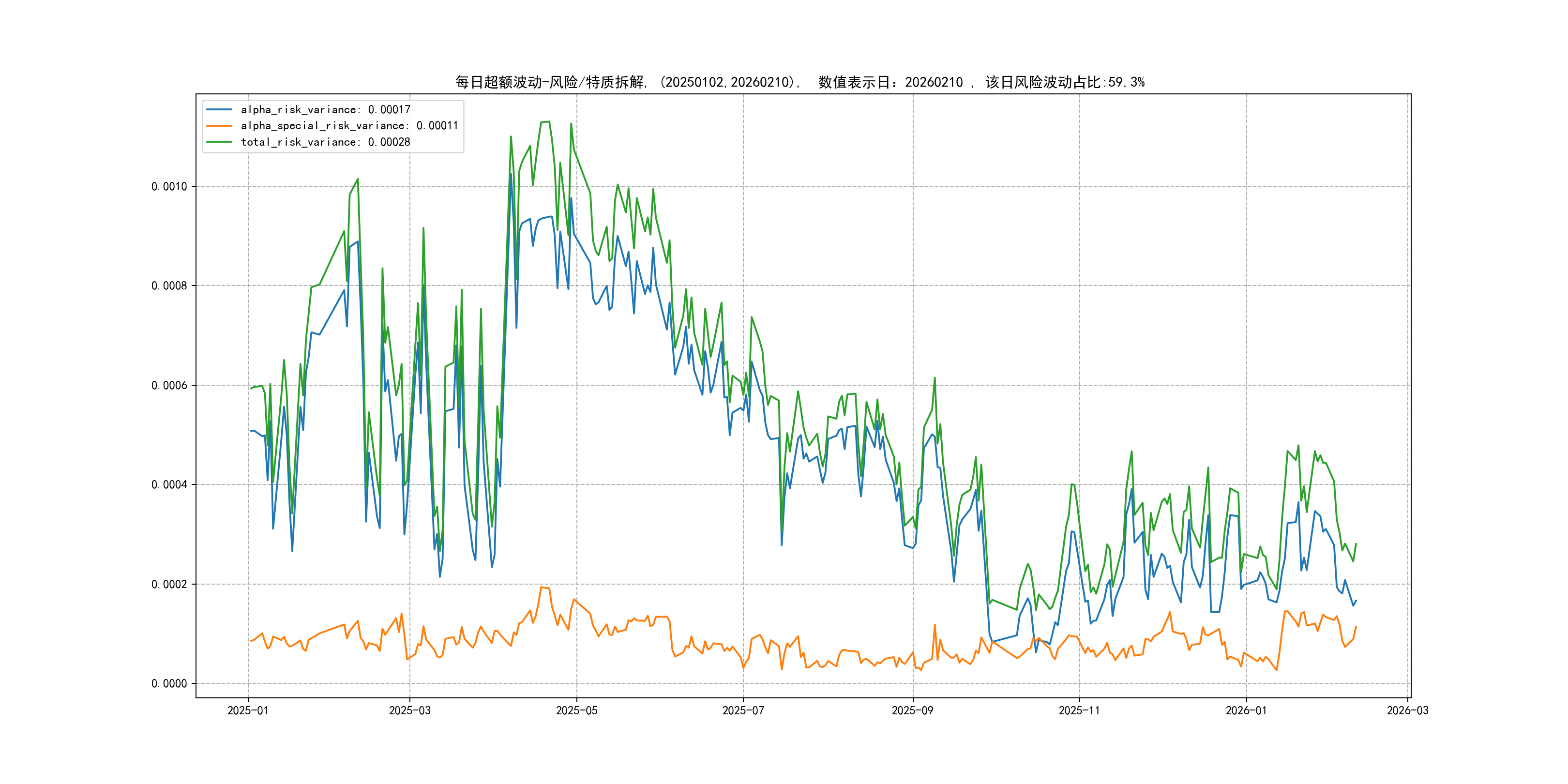Screen dimensions: 1568x784
Task: Click the 2025-03 x-axis tick label
Action: pyautogui.click(x=409, y=710)
